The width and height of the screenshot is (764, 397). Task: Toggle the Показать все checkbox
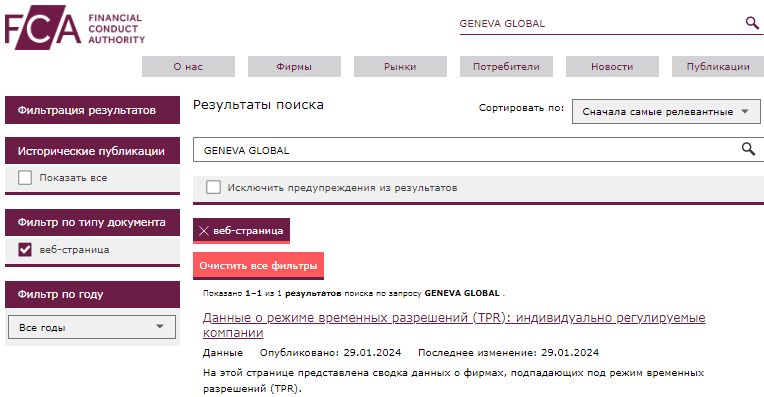tap(25, 177)
